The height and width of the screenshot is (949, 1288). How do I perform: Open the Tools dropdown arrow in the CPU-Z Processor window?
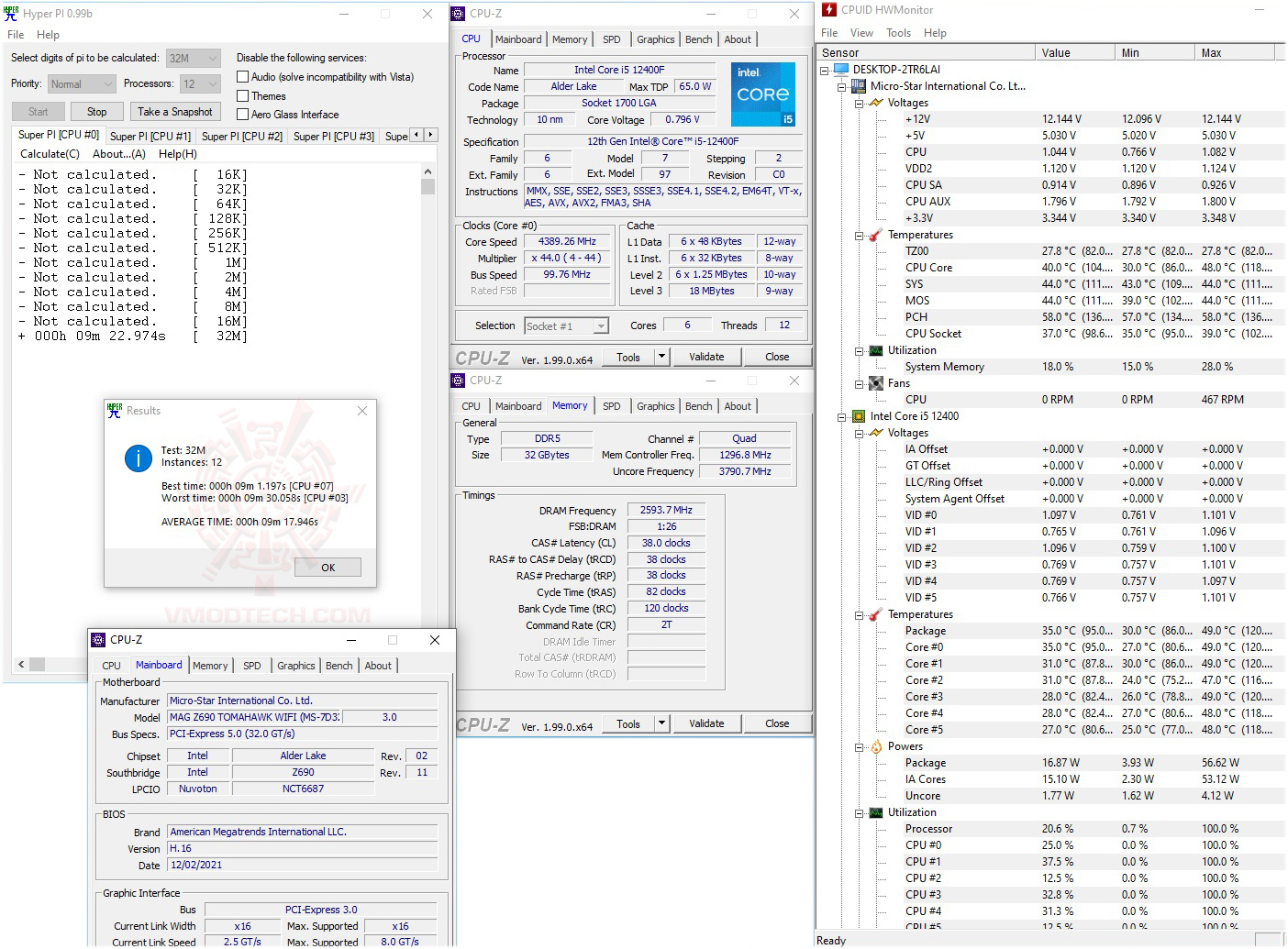662,357
